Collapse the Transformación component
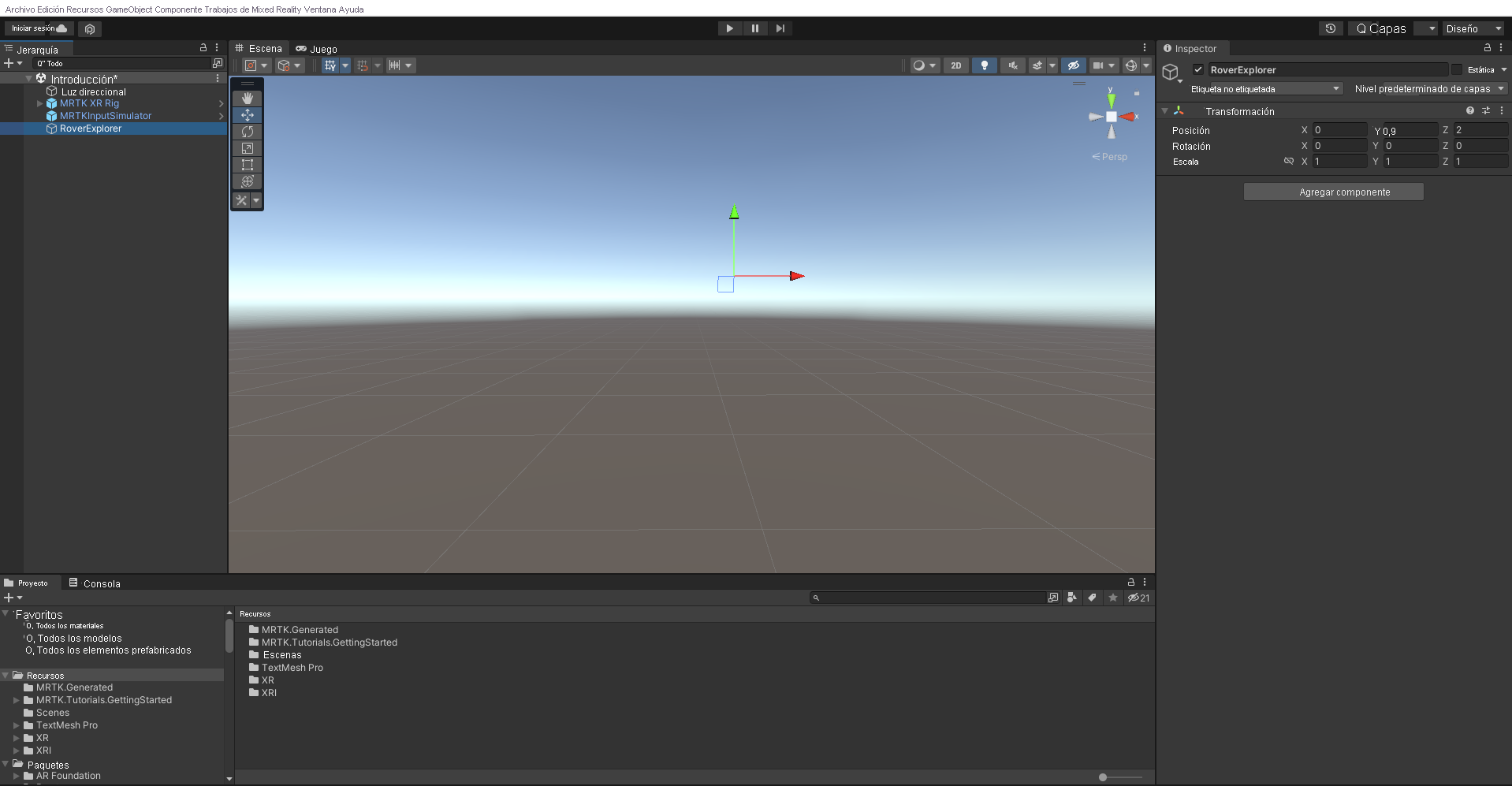 point(1165,111)
